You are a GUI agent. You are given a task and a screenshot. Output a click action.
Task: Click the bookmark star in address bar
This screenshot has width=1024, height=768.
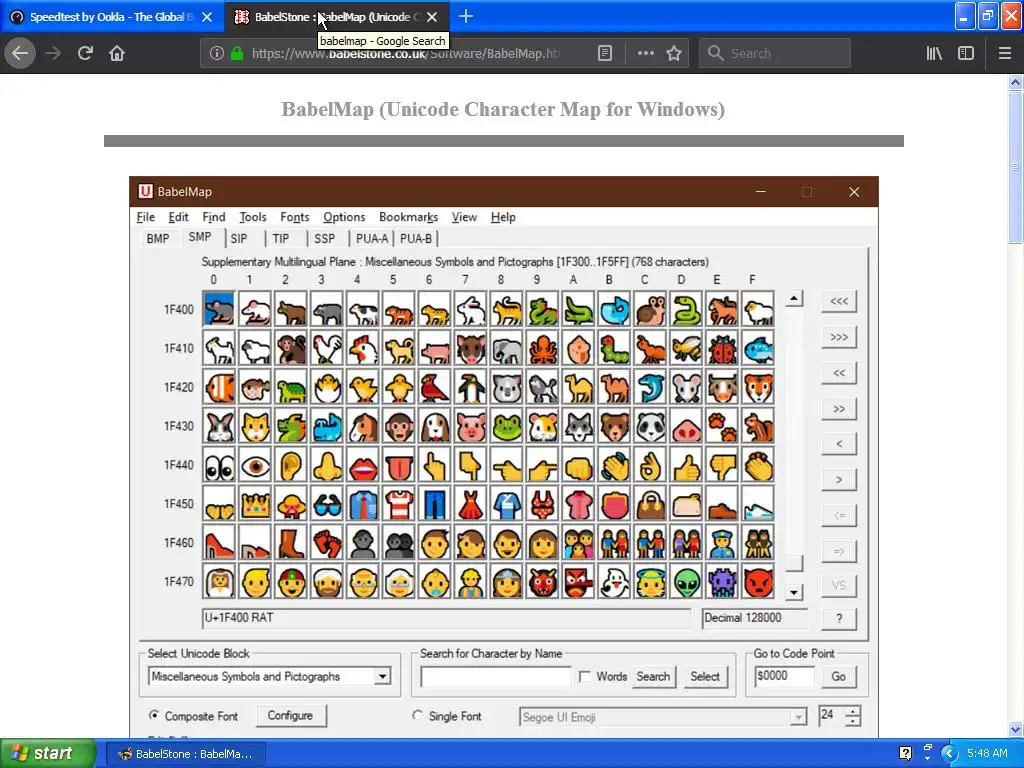coord(674,53)
